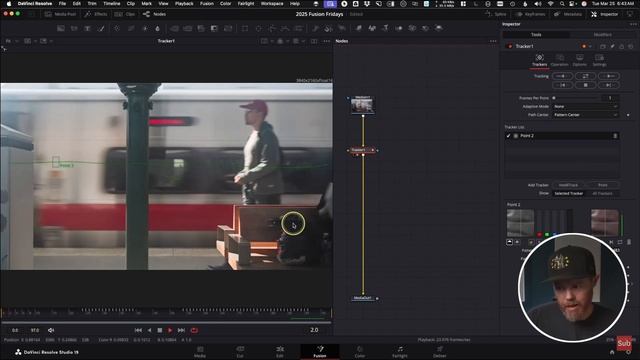The width and height of the screenshot is (640, 360).
Task: Open the viewer layout dropdown
Action: coord(30,41)
